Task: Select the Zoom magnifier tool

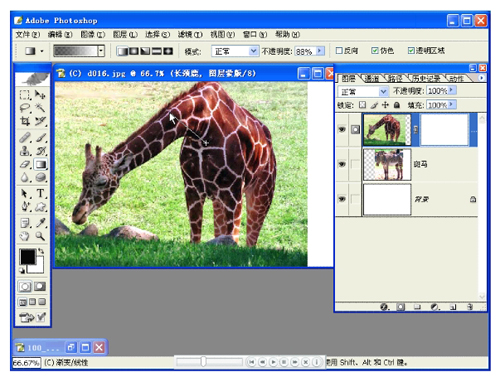Action: click(x=40, y=236)
